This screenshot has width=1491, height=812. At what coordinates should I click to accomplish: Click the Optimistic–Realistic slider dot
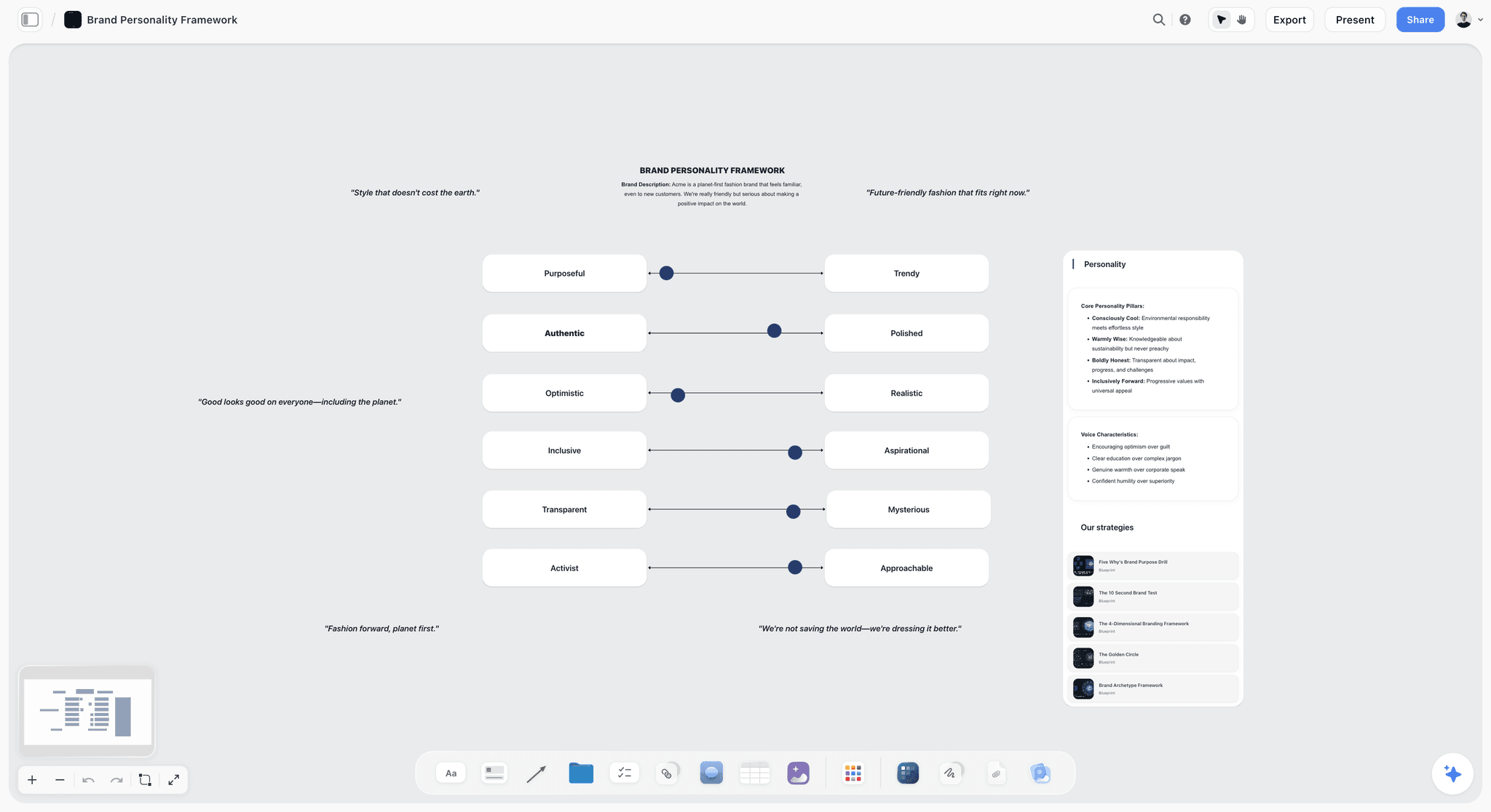coord(678,395)
